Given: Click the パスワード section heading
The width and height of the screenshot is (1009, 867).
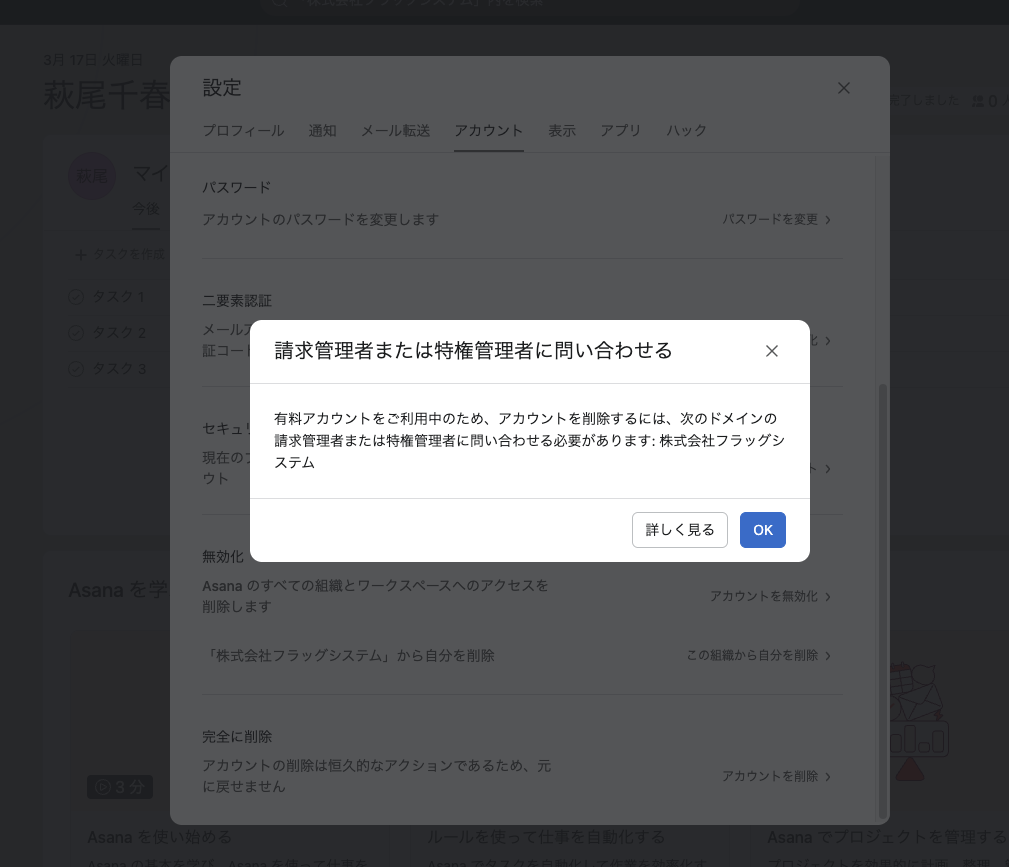Looking at the screenshot, I should coord(237,187).
